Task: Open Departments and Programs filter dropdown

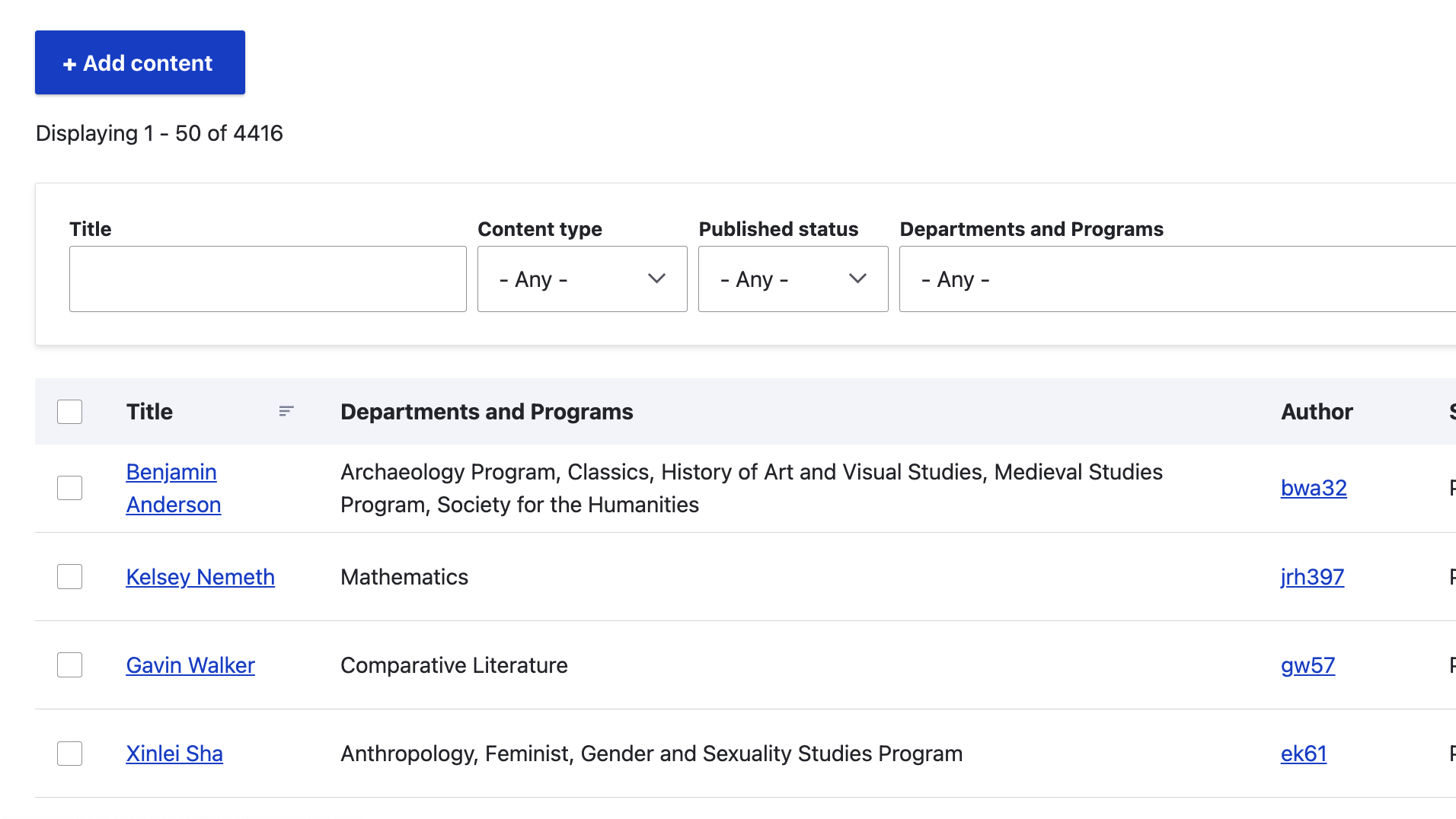Action: coord(1177,279)
